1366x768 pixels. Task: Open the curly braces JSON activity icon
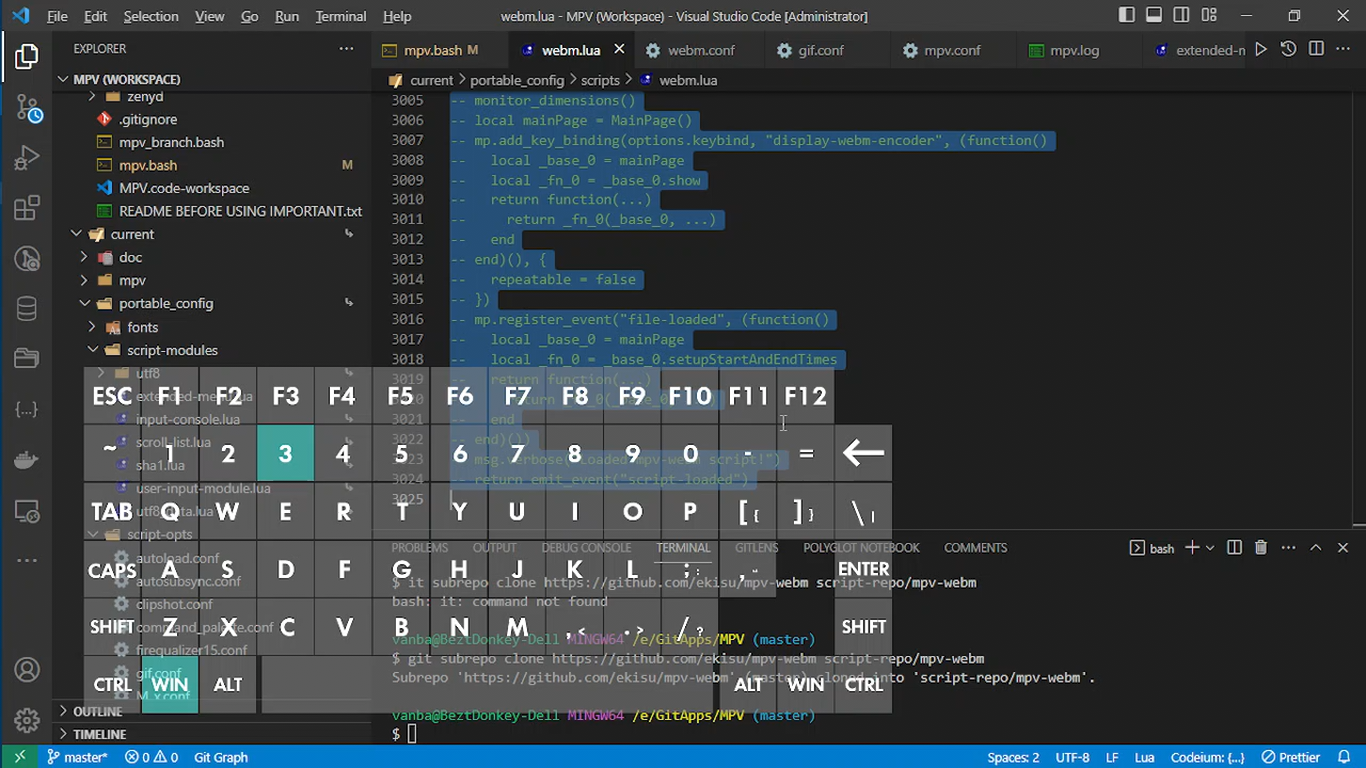pos(27,410)
